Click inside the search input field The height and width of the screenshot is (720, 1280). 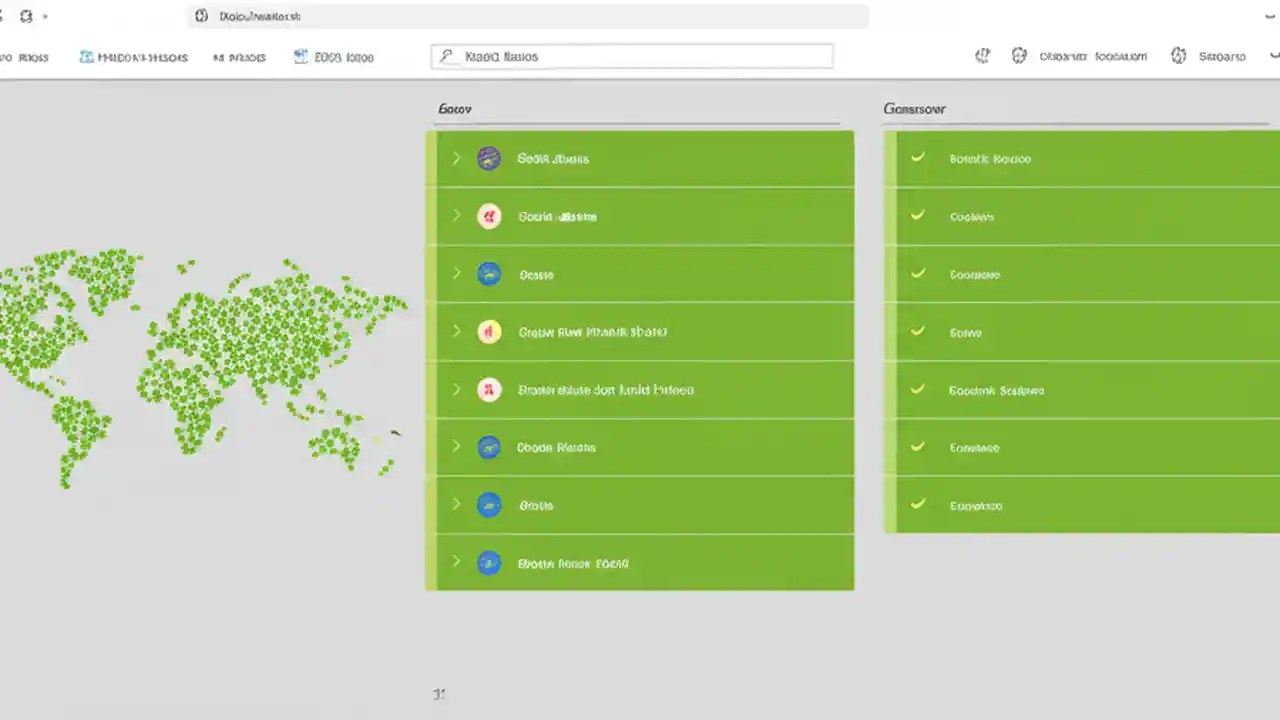(x=630, y=56)
